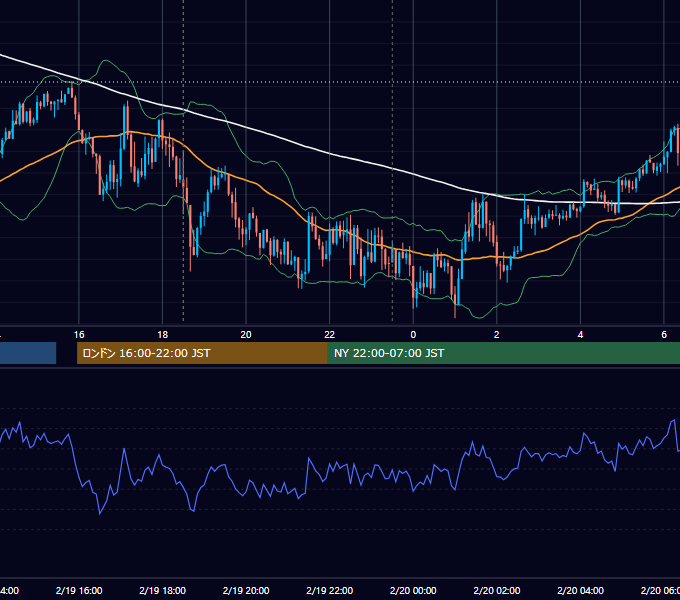Click the 2/20 00:00 time label
Screen dimensions: 680x600
point(413,590)
